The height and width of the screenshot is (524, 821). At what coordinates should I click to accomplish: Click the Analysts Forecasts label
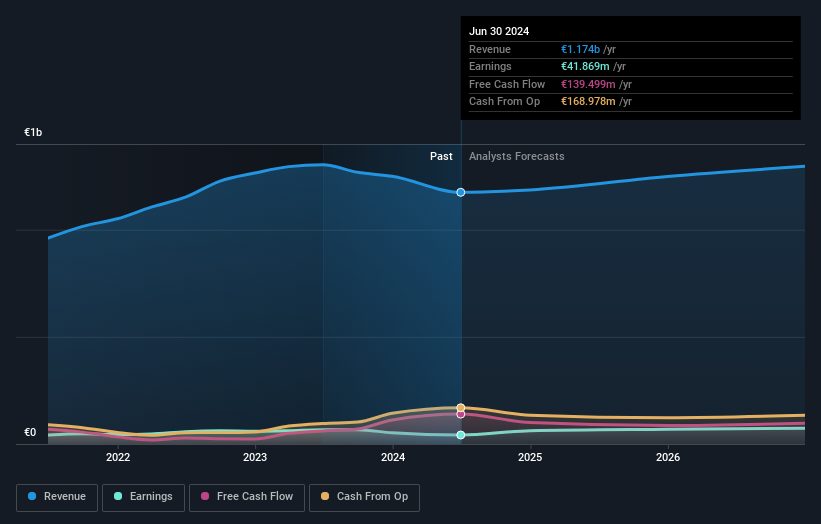click(x=516, y=157)
